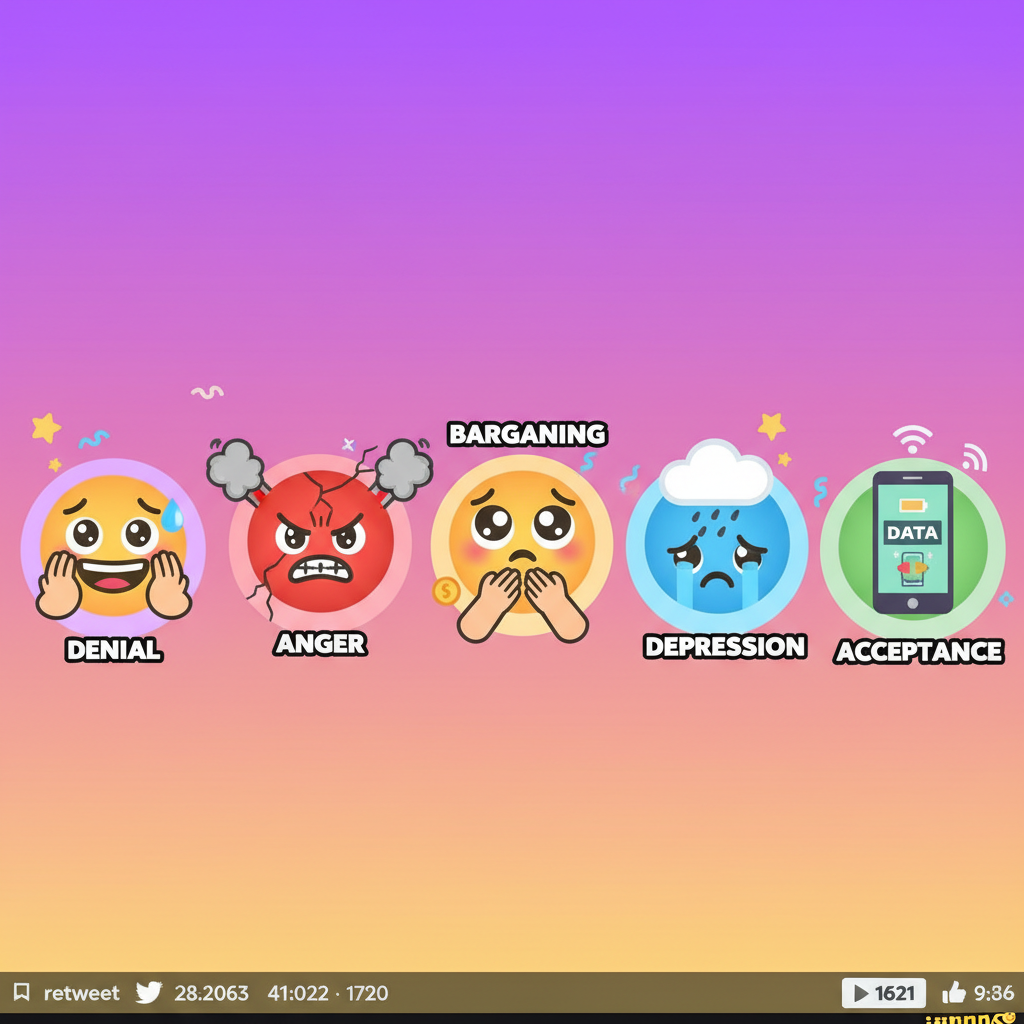Click the 28.2063 count beside Twitter bird
Viewport: 1024px width, 1024px height.
coord(211,993)
